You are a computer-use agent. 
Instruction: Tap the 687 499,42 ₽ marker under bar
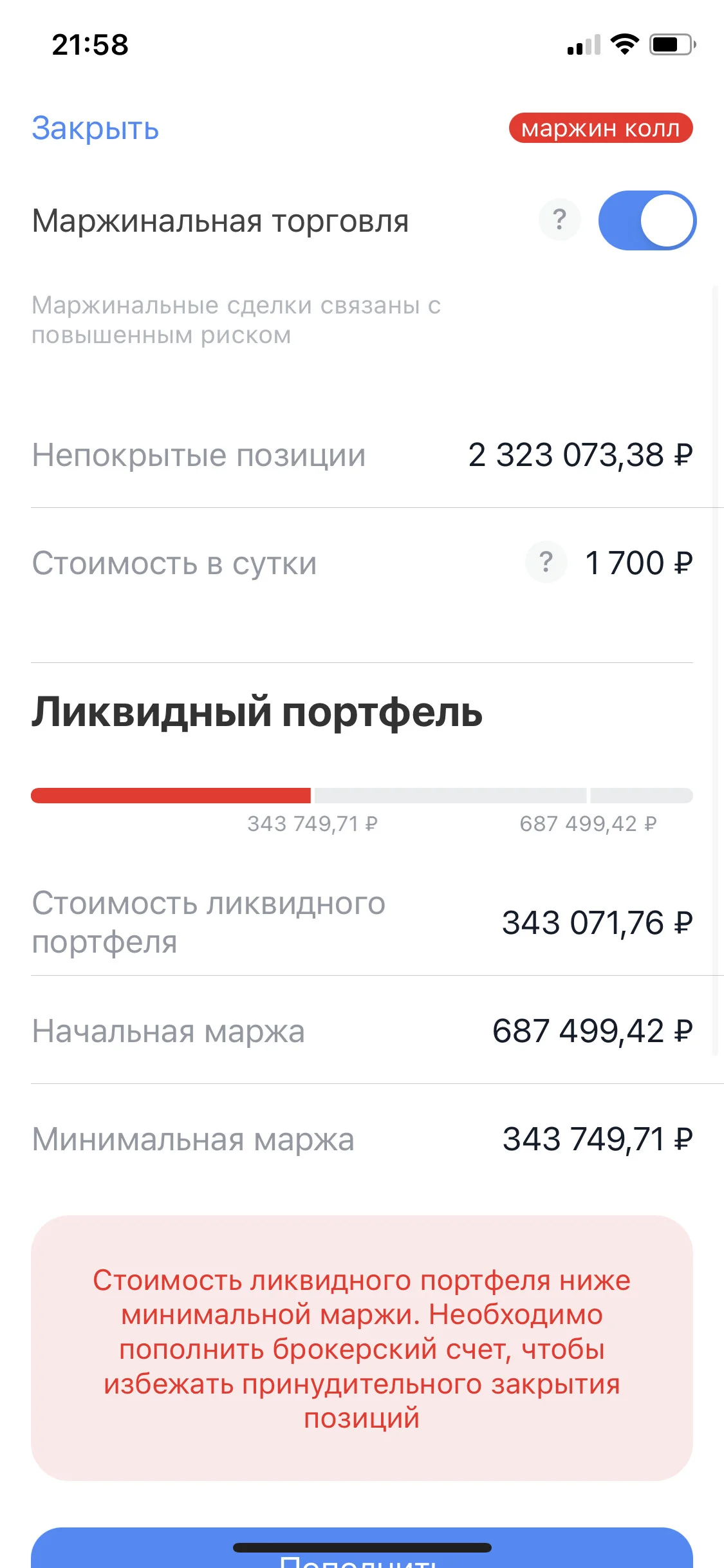point(588,823)
